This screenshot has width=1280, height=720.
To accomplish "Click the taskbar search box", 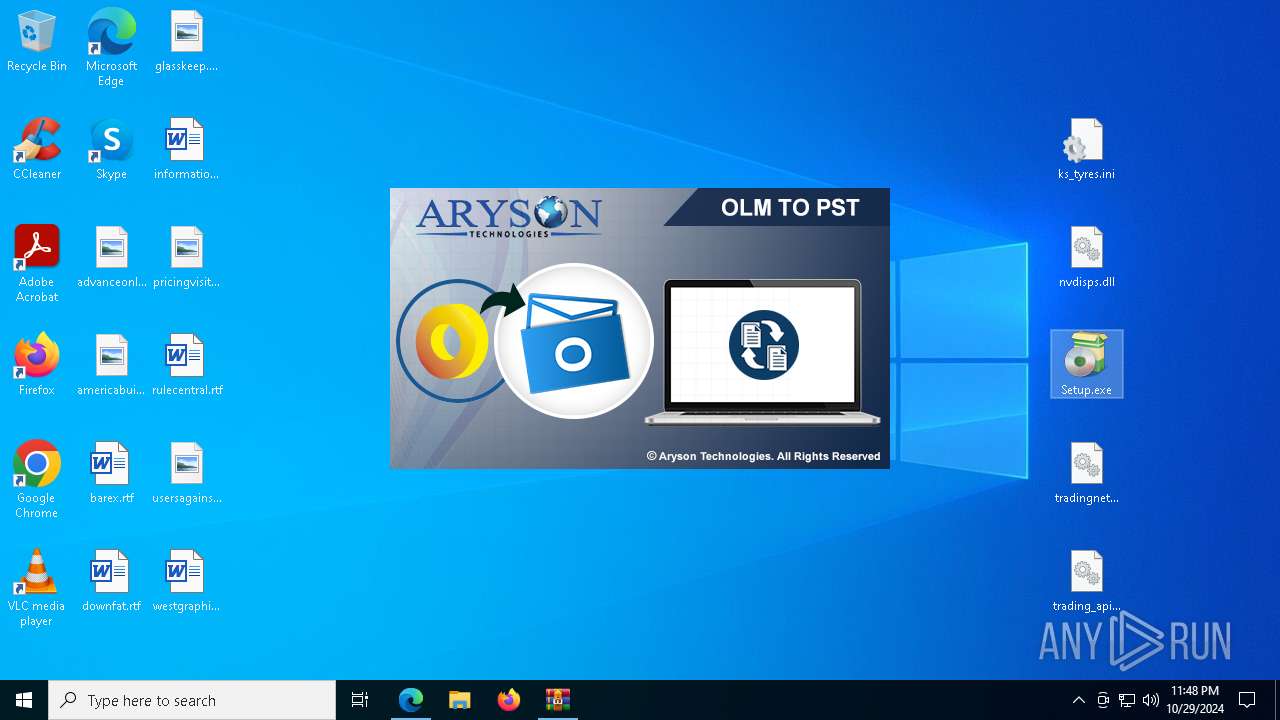I will [x=192, y=700].
